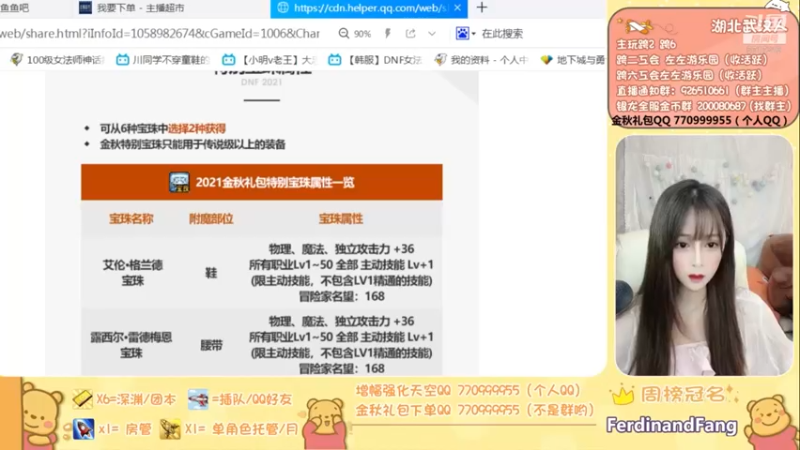Click the gift pack icon in orange banner

[179, 182]
